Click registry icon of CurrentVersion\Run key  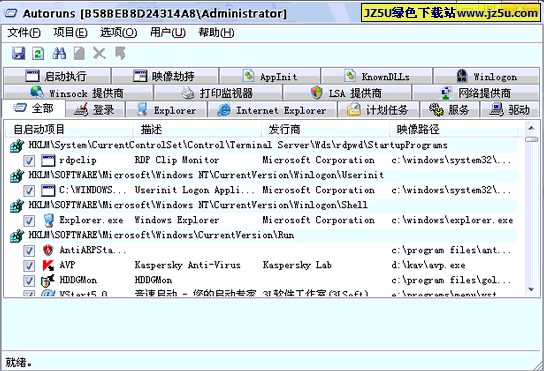[x=17, y=236]
